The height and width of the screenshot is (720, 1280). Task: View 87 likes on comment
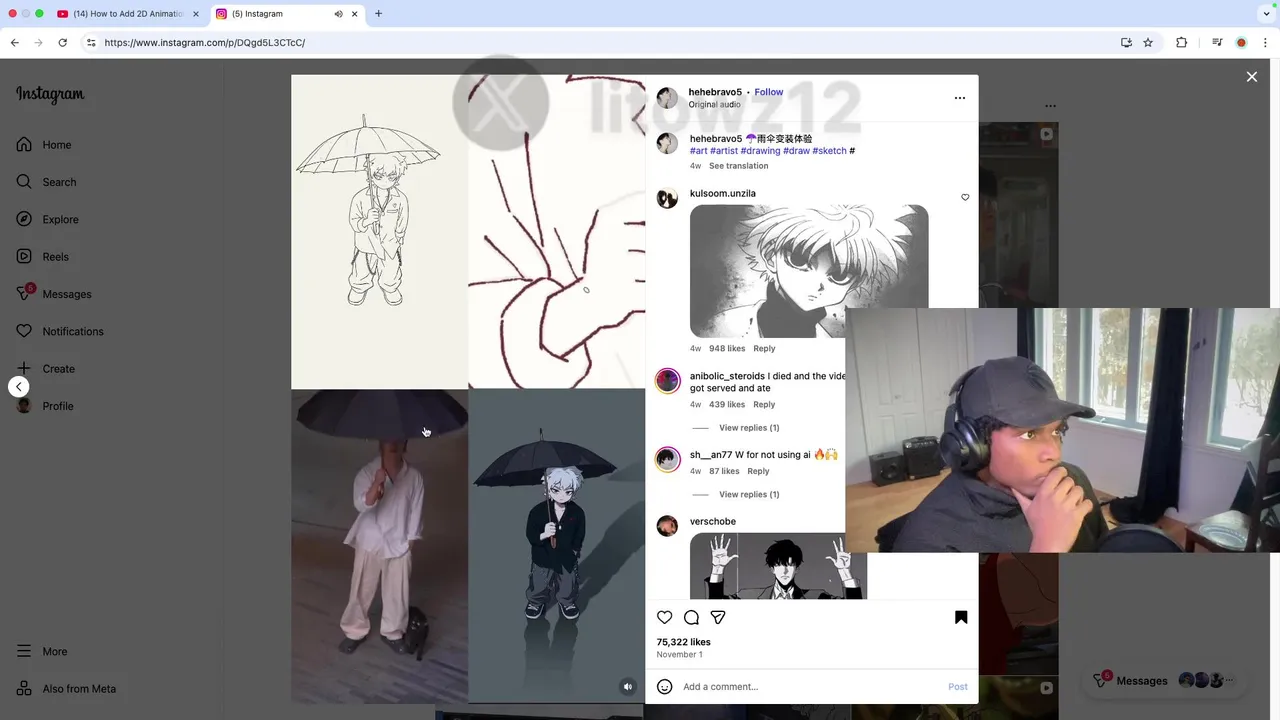pyautogui.click(x=724, y=471)
